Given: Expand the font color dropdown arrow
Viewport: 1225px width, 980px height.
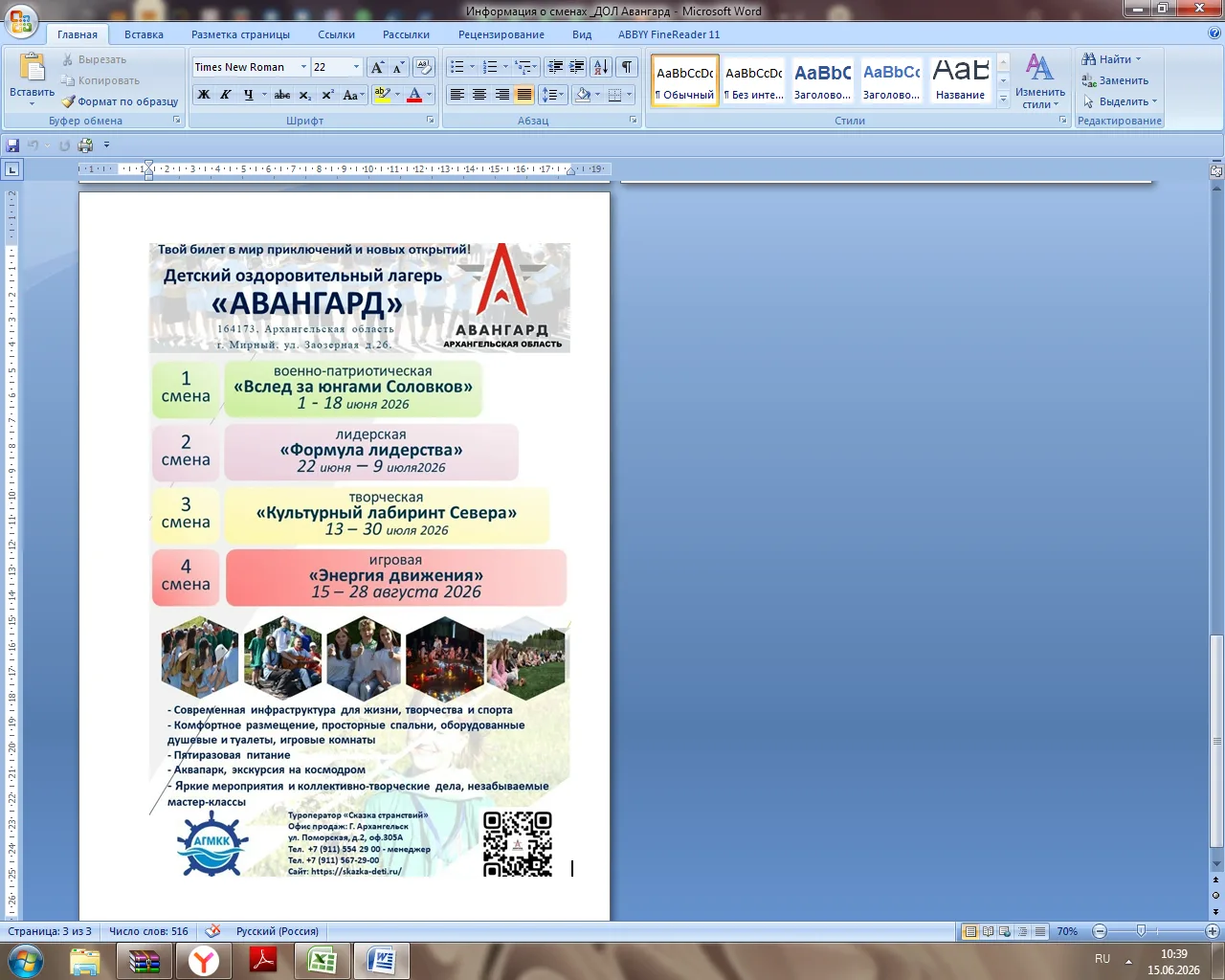Looking at the screenshot, I should click(429, 95).
